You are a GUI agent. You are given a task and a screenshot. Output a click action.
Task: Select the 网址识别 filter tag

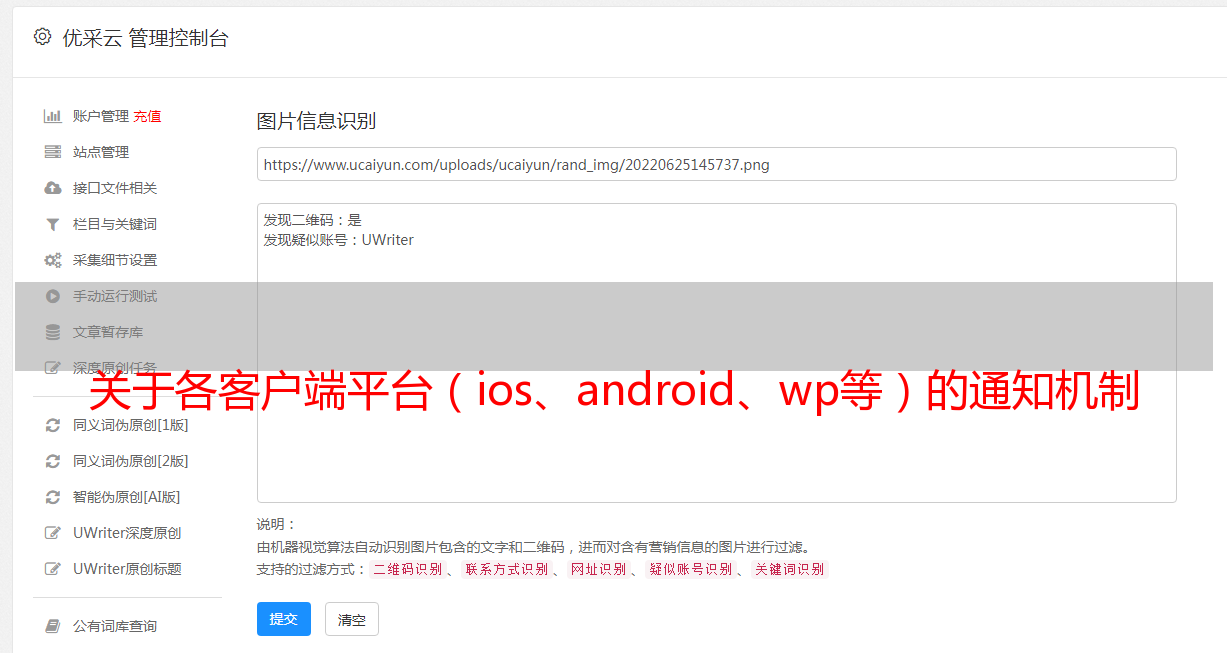point(598,569)
